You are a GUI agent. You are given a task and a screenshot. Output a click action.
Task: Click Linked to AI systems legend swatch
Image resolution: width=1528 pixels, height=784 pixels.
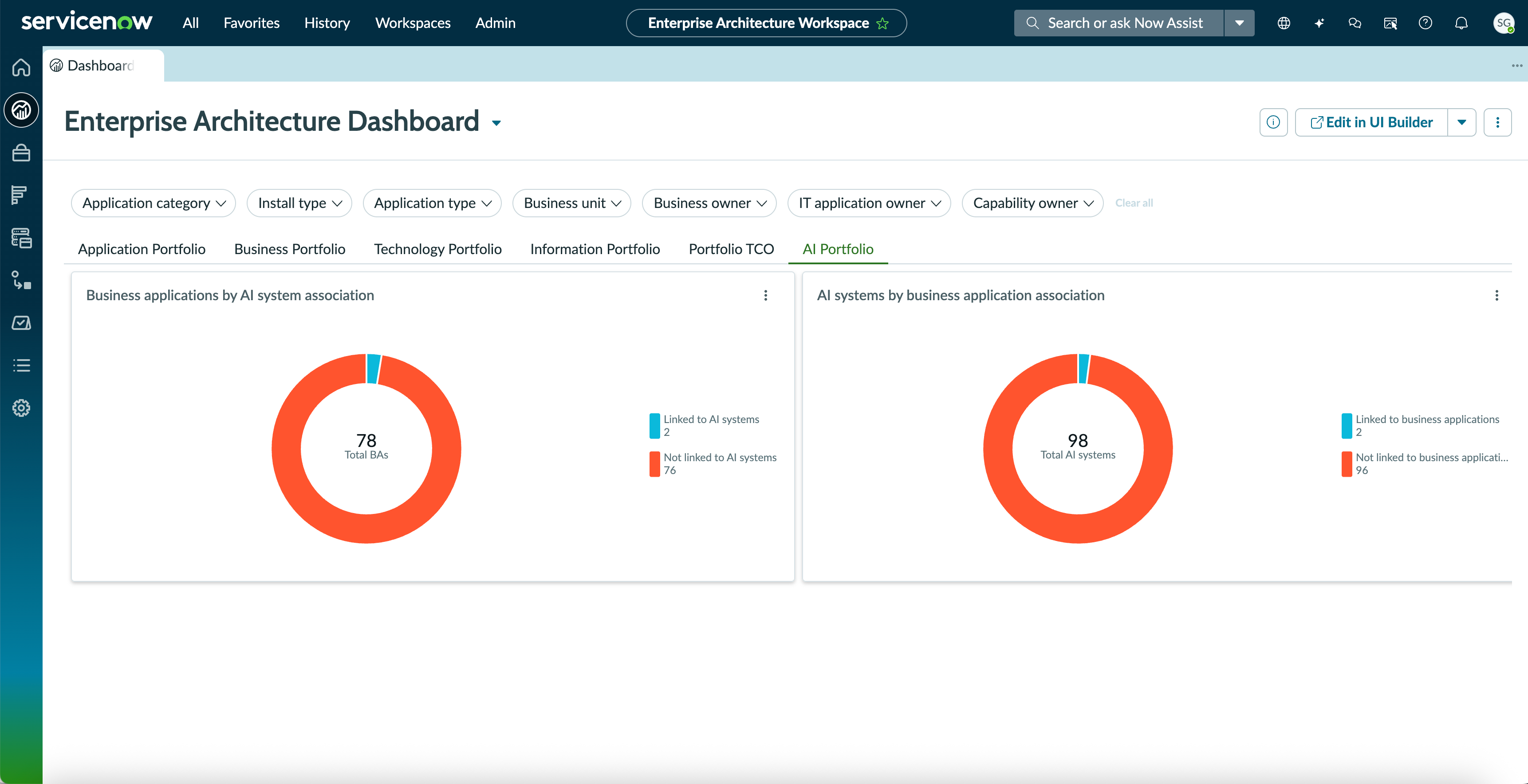(655, 426)
